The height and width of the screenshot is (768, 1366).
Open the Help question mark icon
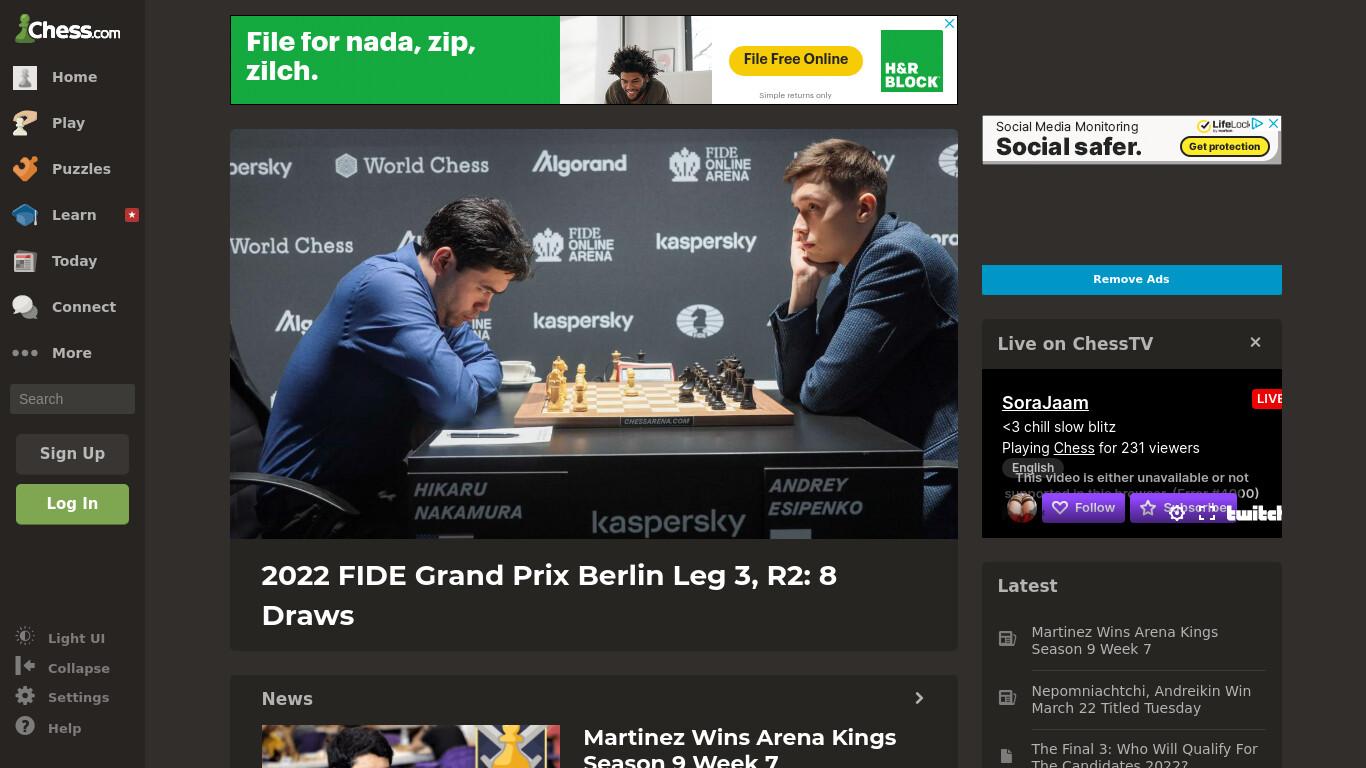pos(25,727)
